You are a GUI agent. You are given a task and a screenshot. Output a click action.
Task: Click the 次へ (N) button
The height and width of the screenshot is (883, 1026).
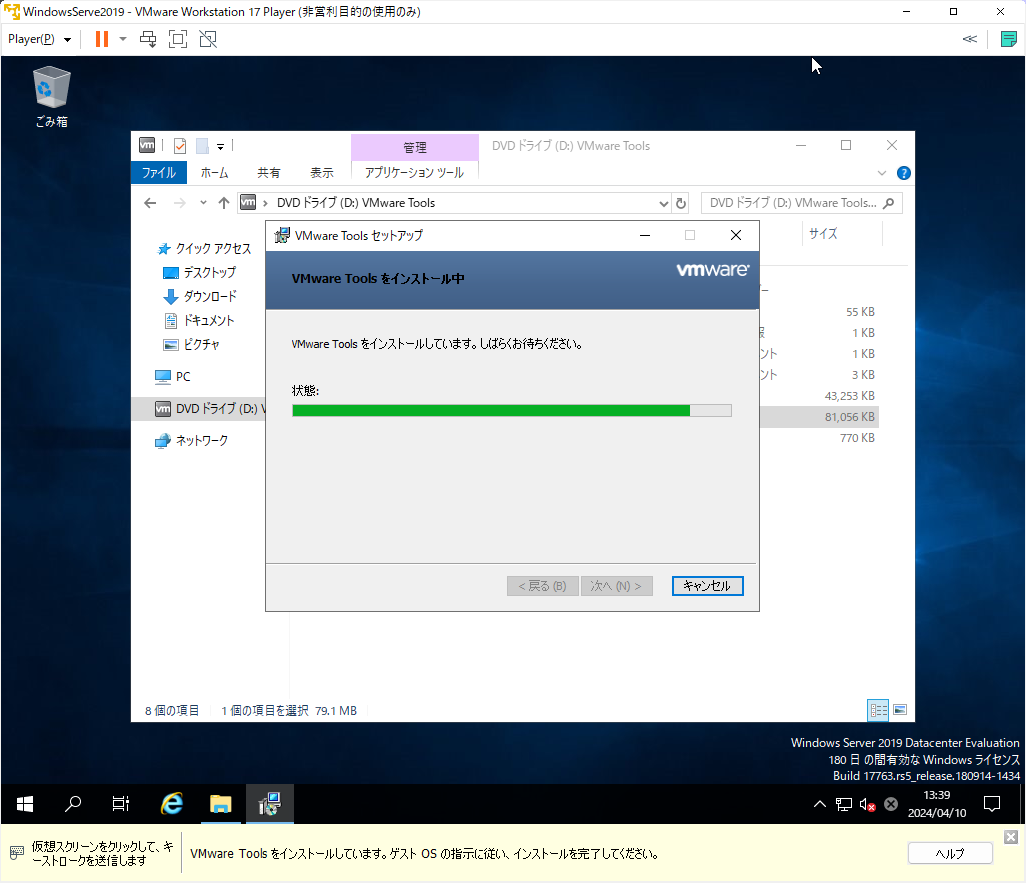[x=616, y=586]
